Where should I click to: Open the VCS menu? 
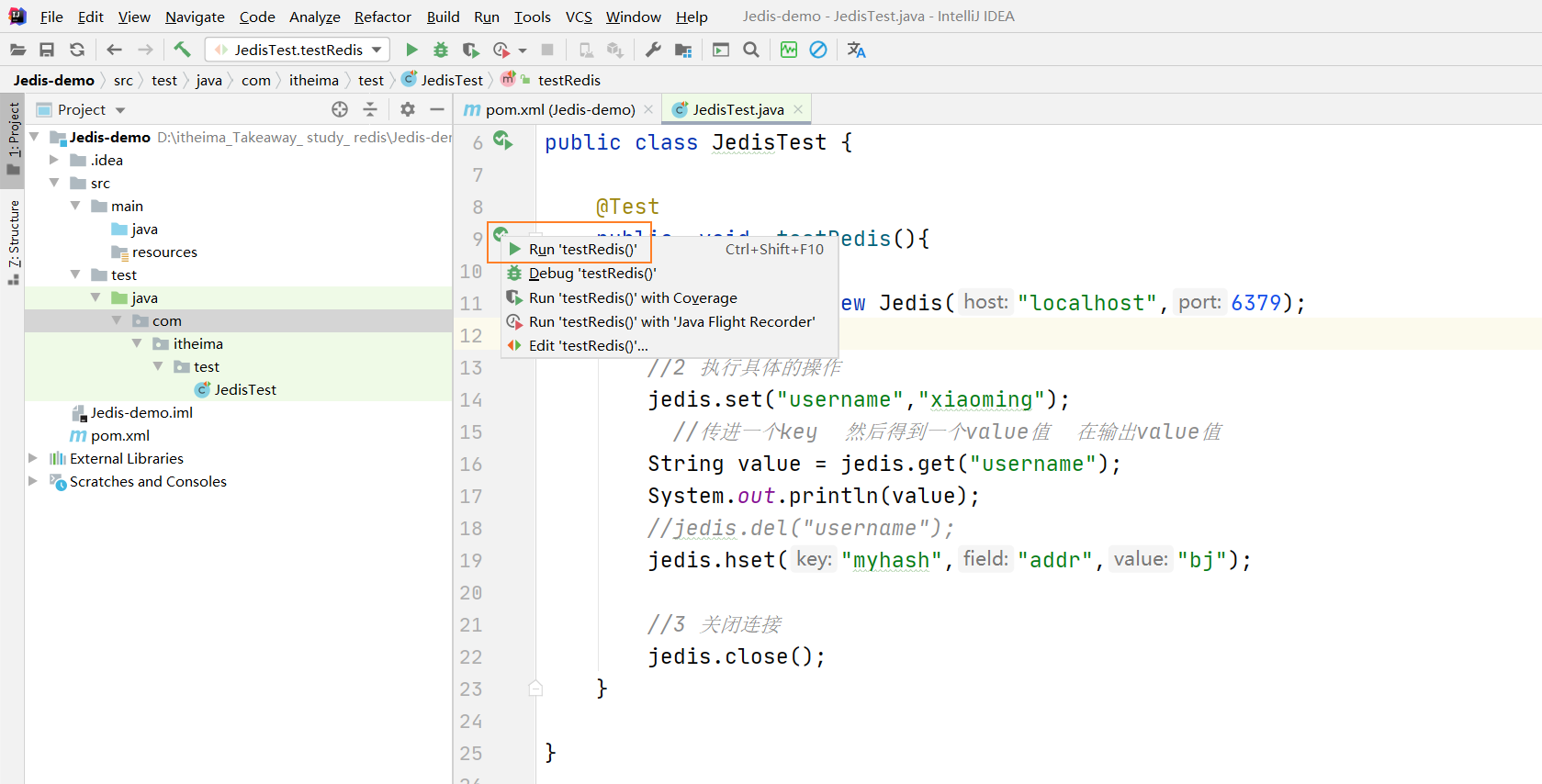click(579, 17)
